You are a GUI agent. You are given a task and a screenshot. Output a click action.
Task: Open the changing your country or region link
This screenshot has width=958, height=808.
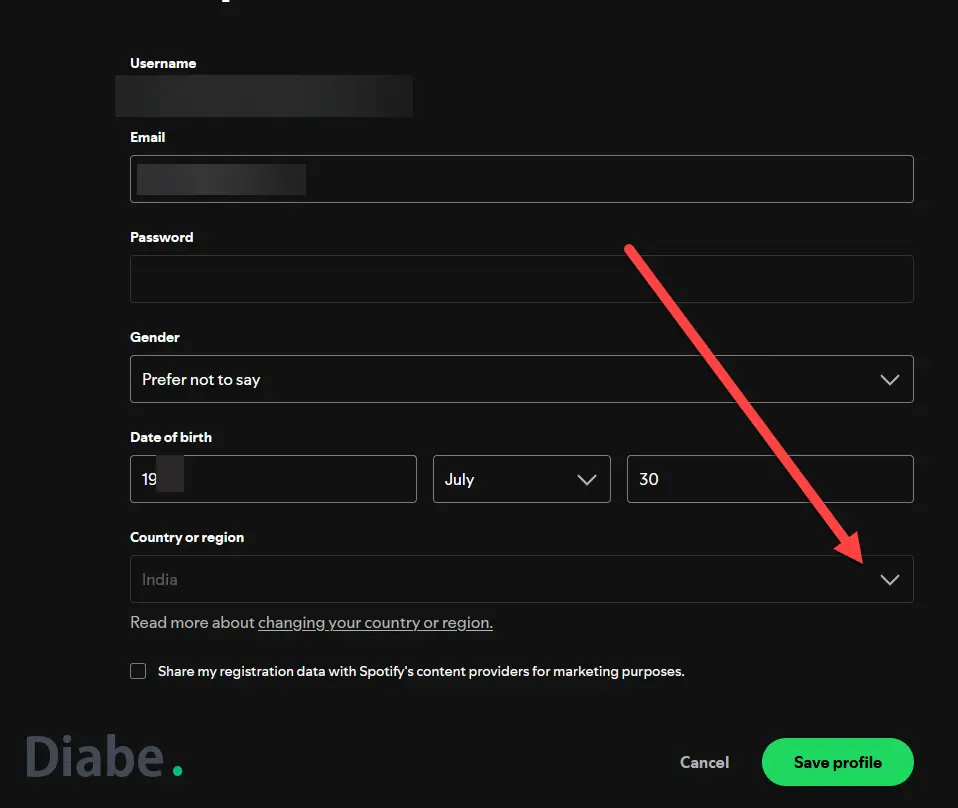(375, 623)
